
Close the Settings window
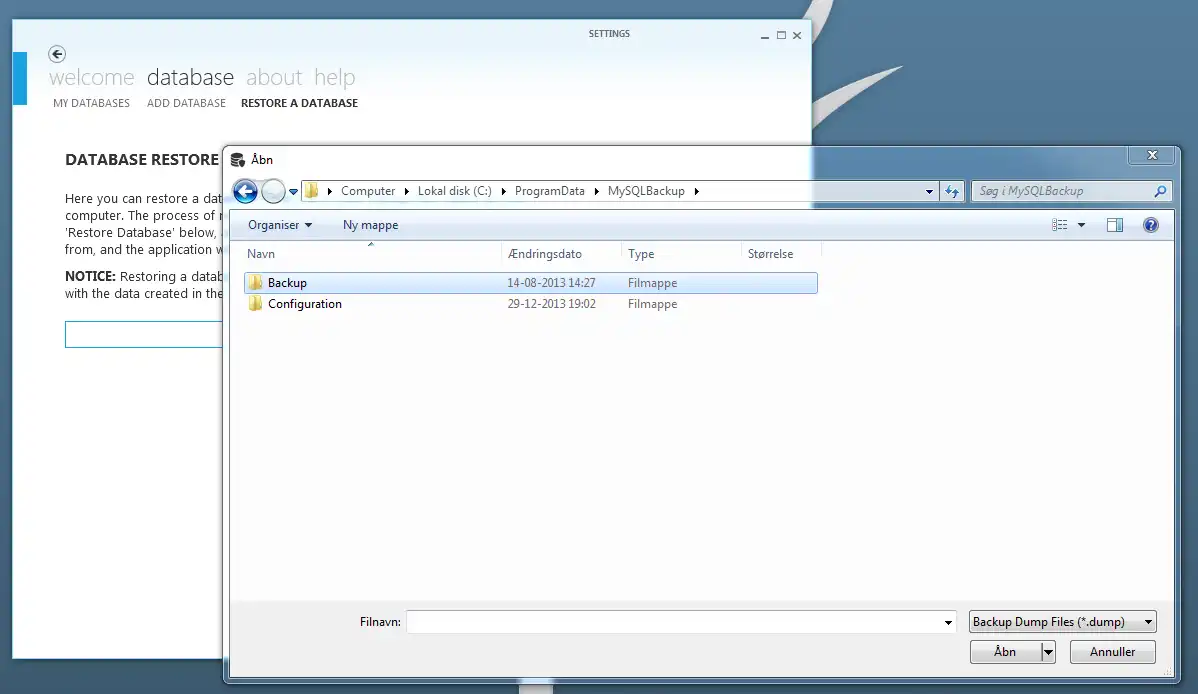pyautogui.click(x=797, y=35)
